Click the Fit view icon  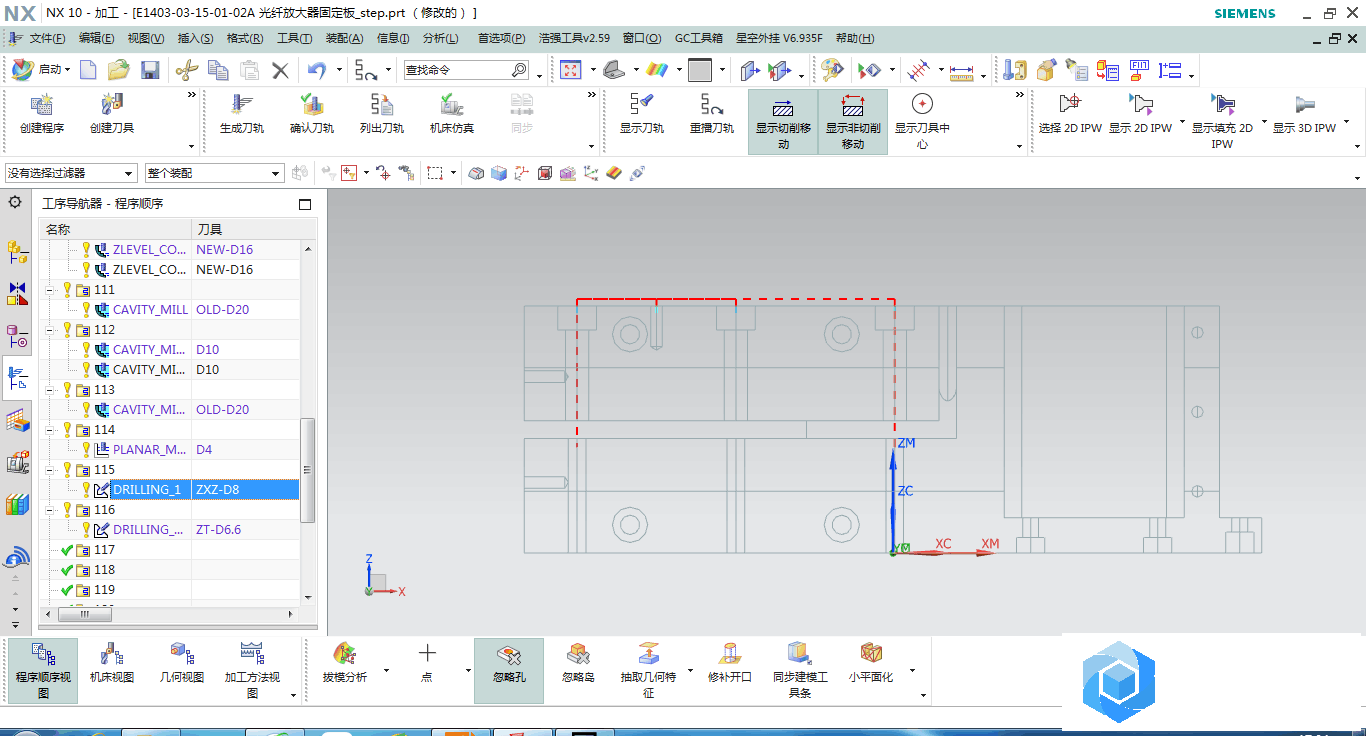coord(571,70)
